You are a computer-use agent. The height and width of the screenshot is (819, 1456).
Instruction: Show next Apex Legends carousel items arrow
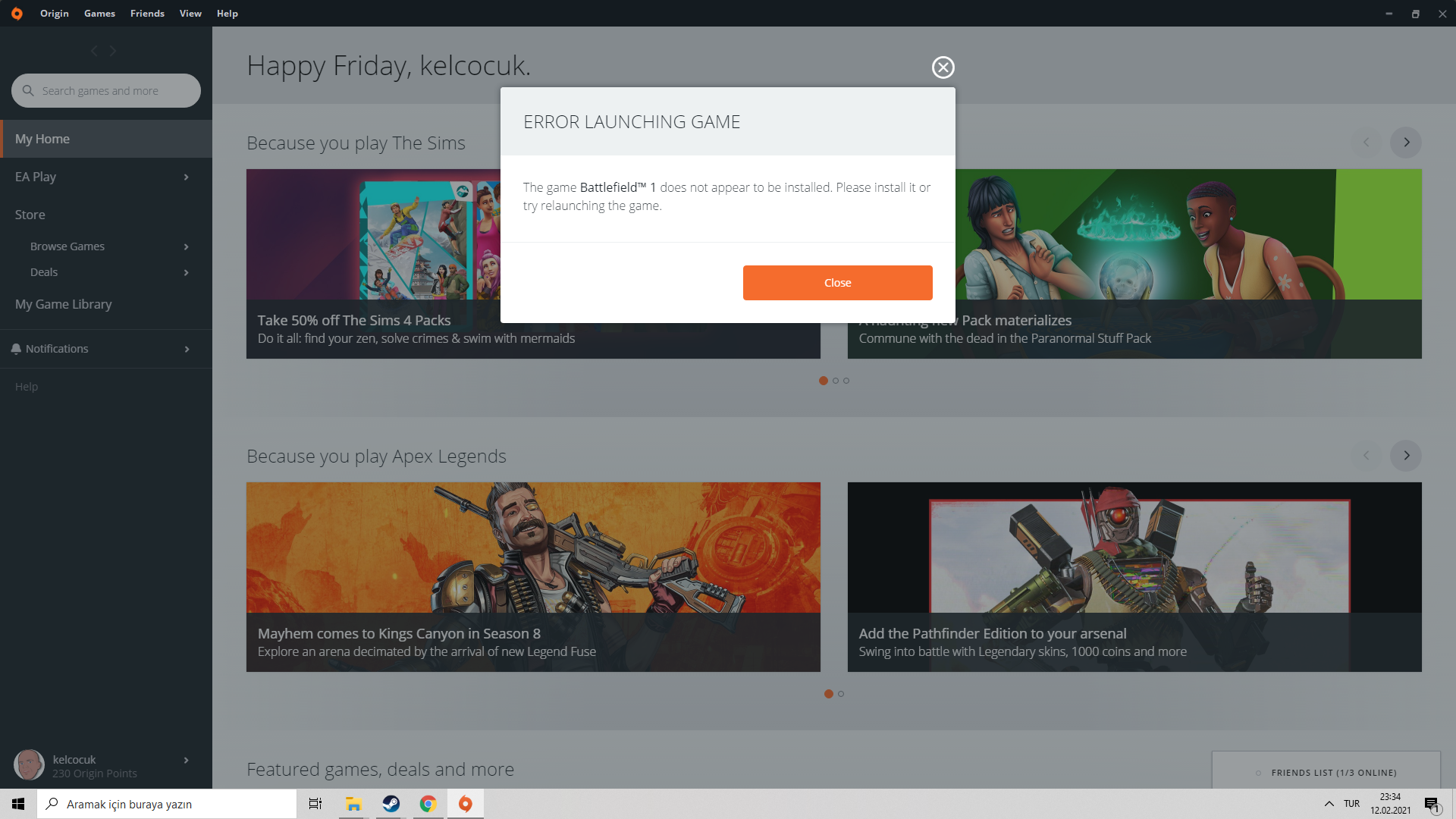click(x=1406, y=456)
